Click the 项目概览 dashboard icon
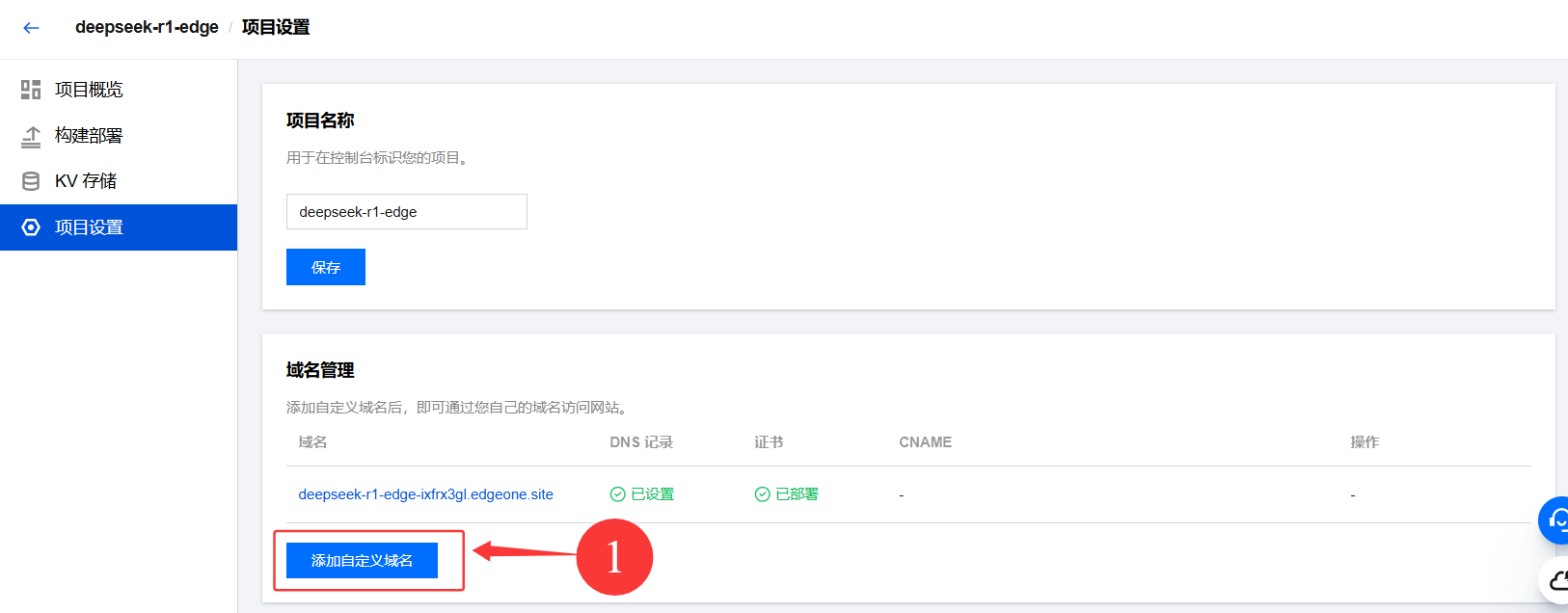 (31, 90)
